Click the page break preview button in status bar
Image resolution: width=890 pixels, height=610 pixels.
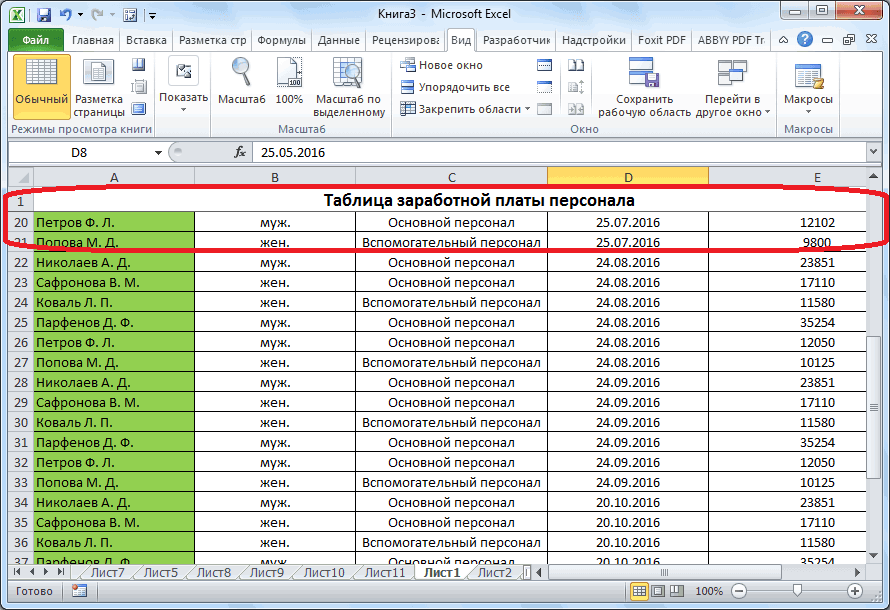[675, 591]
